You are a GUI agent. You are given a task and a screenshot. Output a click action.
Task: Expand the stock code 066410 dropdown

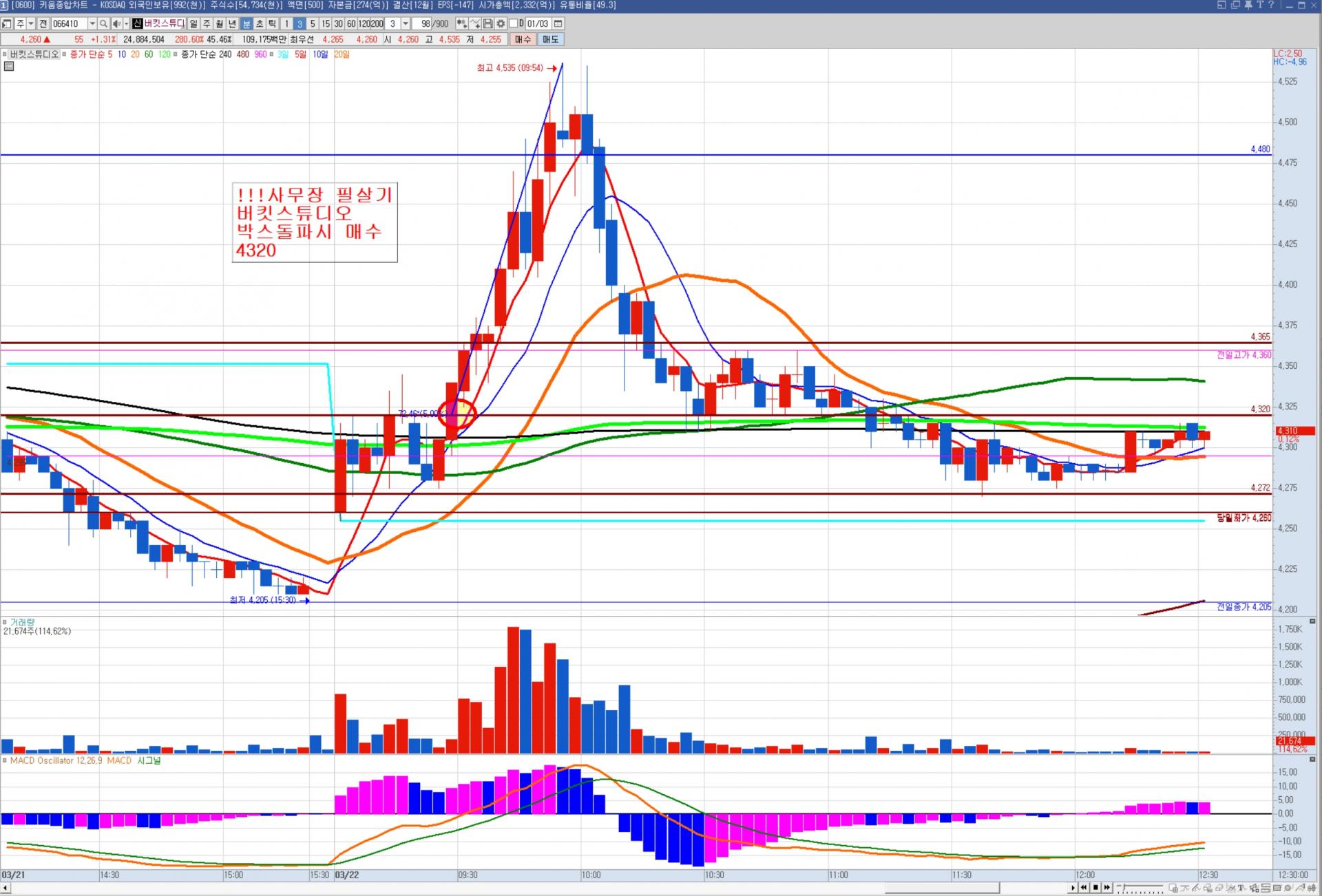click(92, 23)
